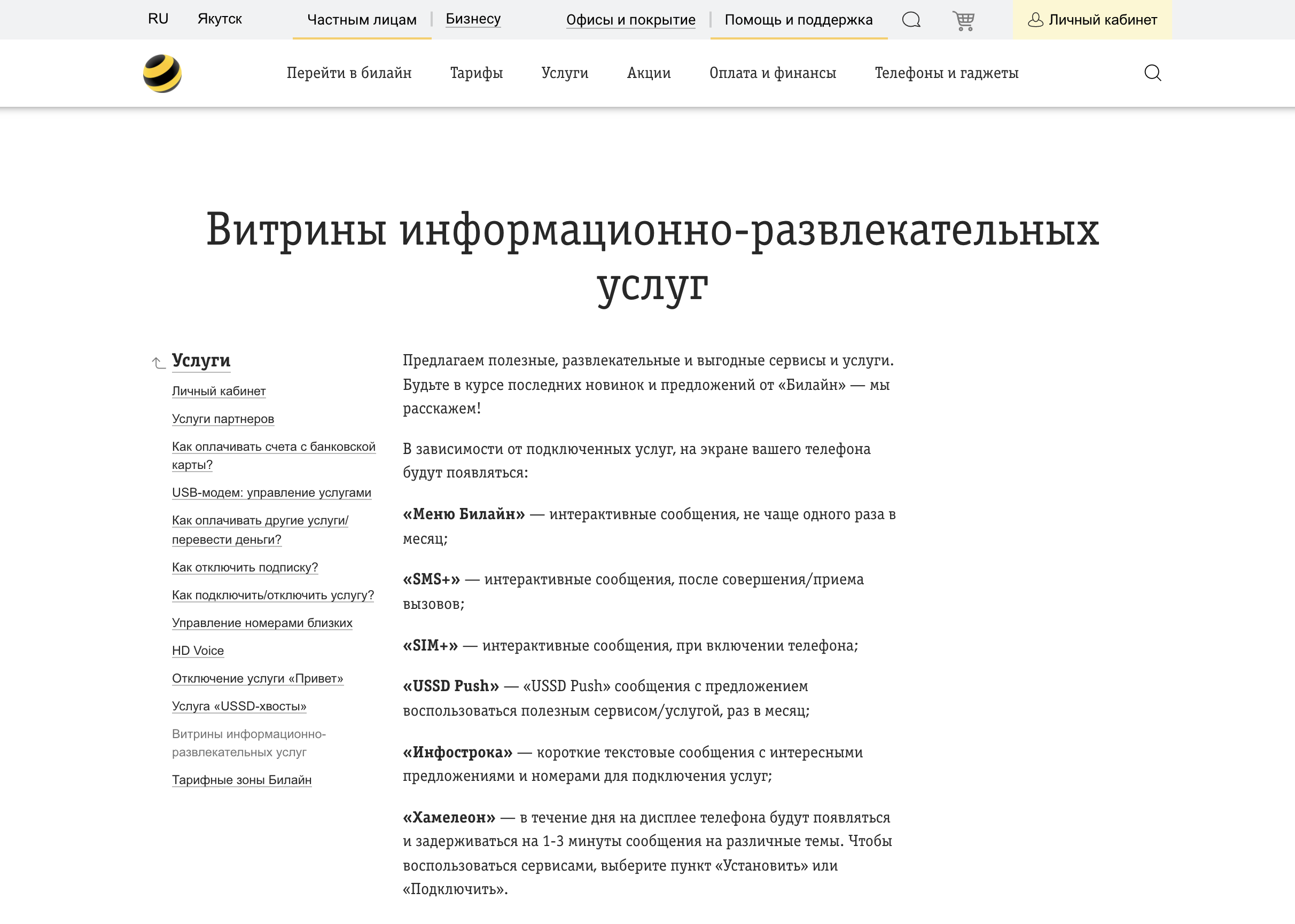Click the up-arrow icon next to Услуги
1295x924 pixels.
[158, 363]
